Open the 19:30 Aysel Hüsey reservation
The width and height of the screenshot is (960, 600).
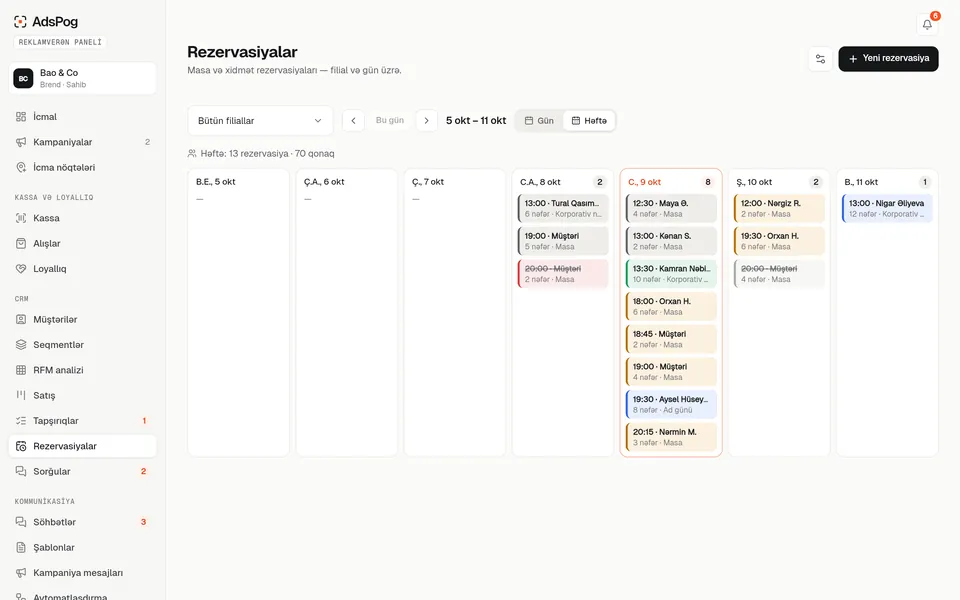(x=671, y=404)
